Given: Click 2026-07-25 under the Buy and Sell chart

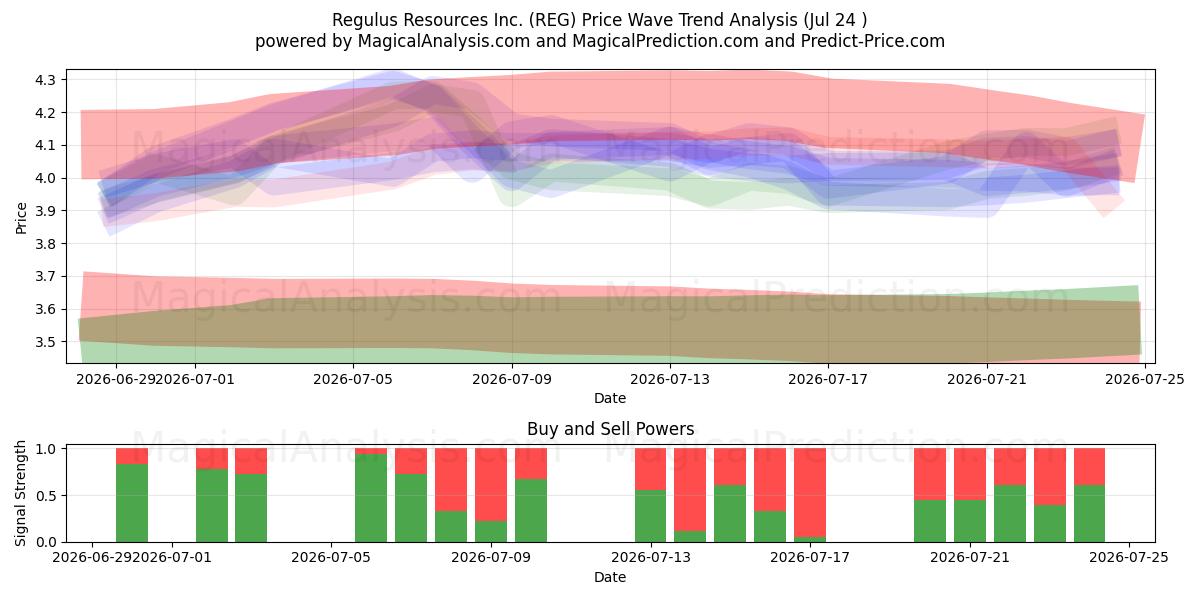Looking at the screenshot, I should 1130,558.
